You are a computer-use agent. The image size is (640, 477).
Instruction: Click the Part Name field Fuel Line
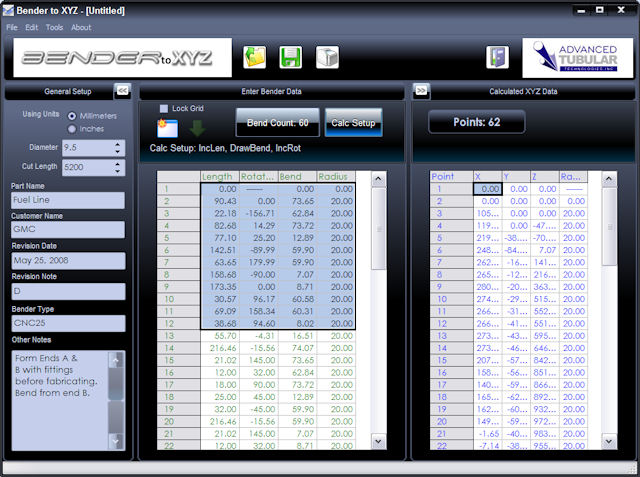(x=67, y=200)
